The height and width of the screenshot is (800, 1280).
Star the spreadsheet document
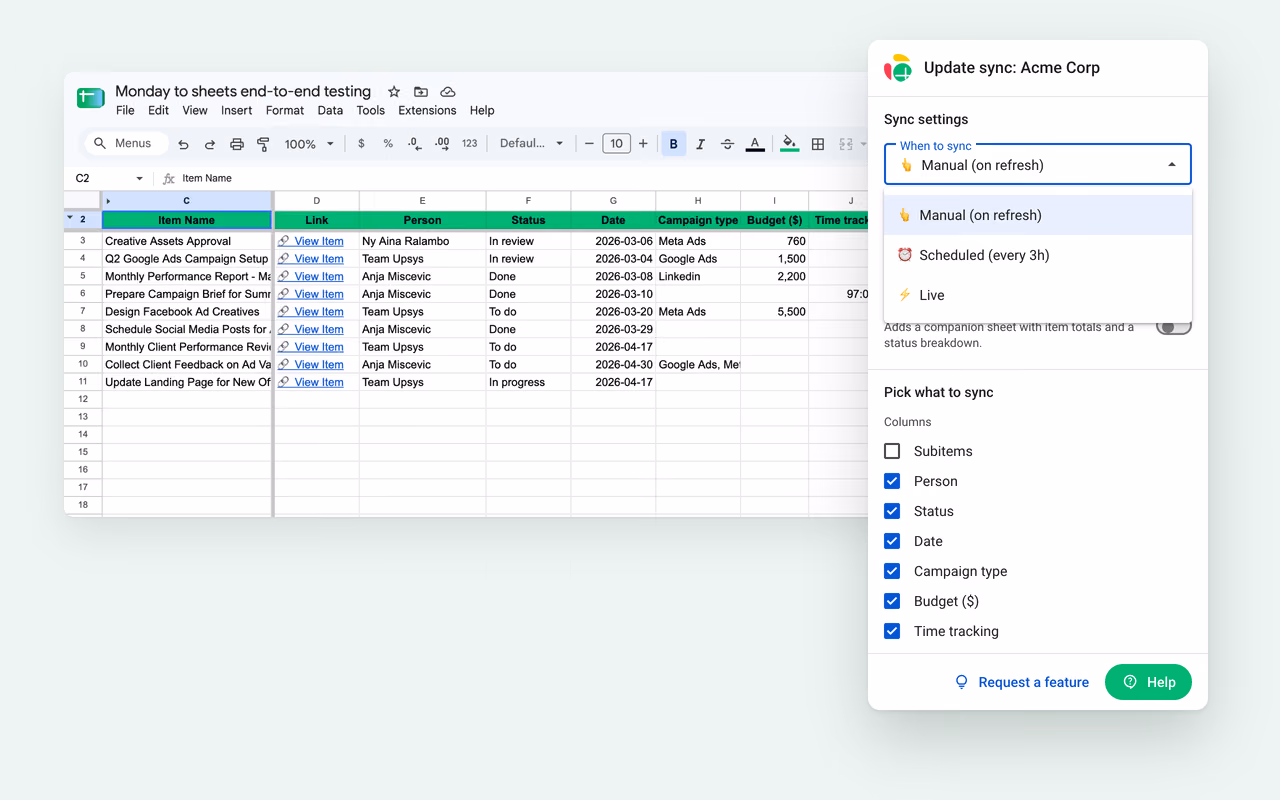coord(394,92)
